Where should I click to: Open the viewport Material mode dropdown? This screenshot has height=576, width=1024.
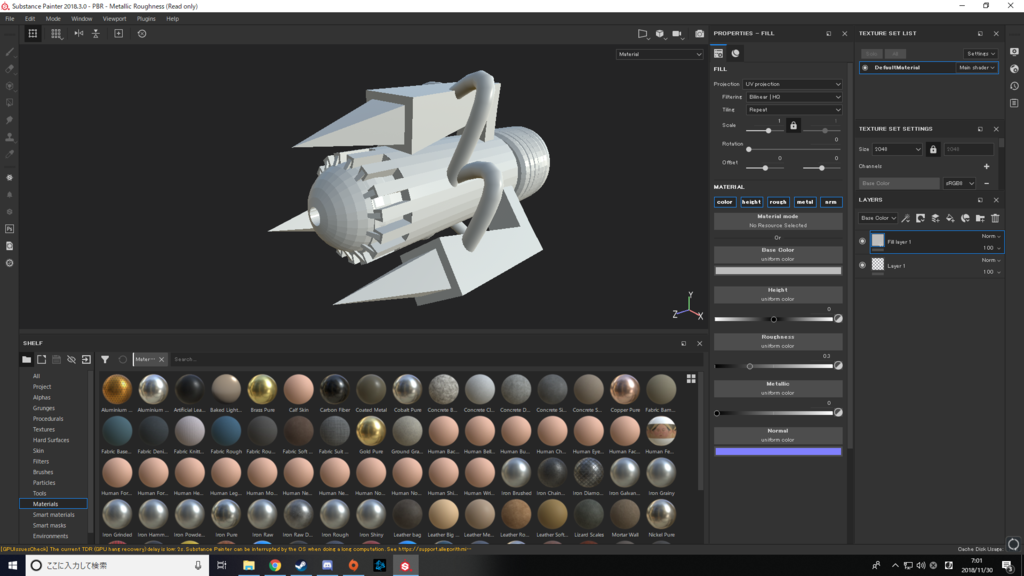pos(660,54)
